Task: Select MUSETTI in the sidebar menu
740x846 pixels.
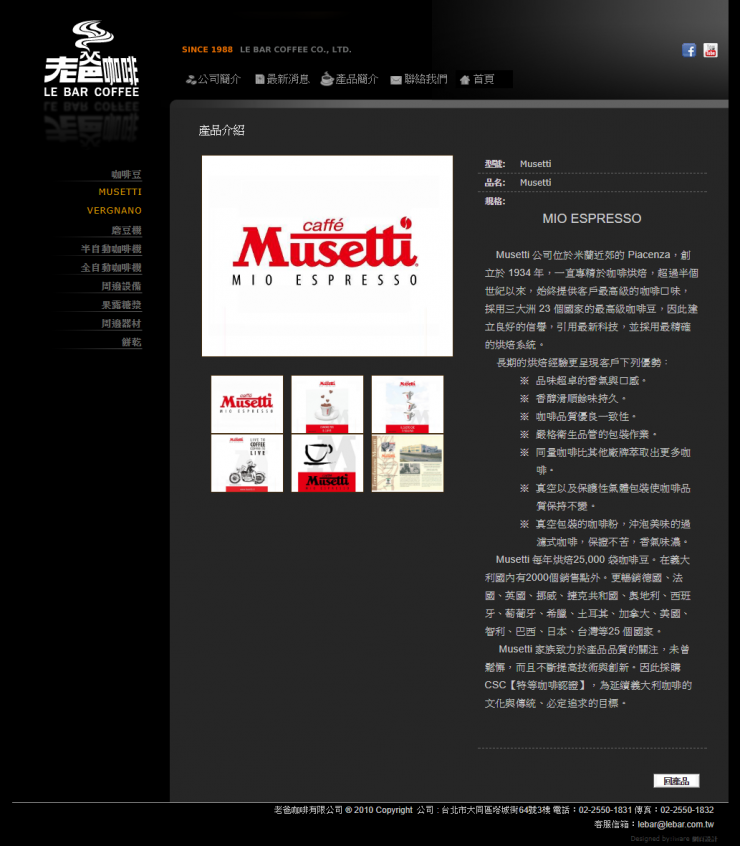Action: click(120, 191)
